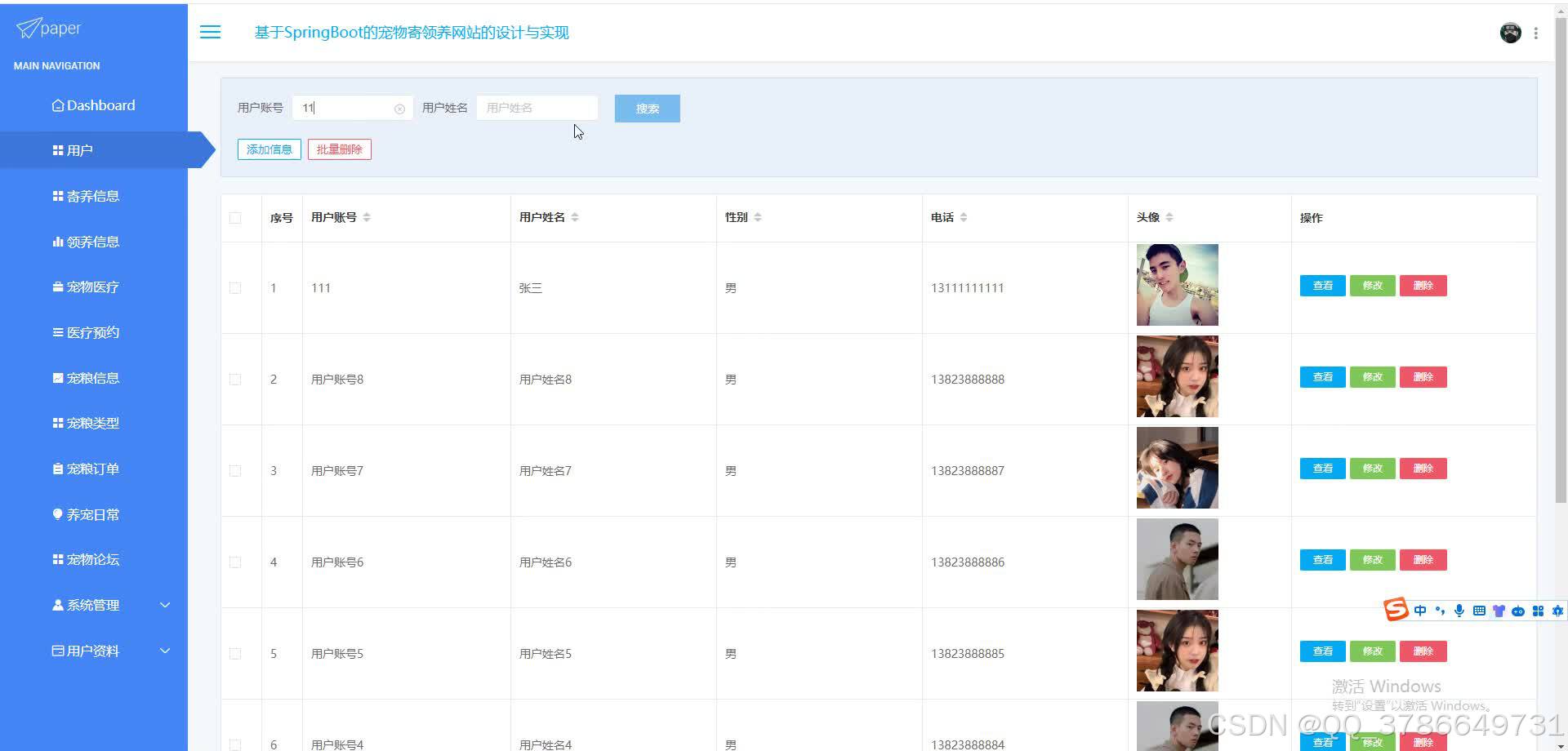
Task: Focus the 用户姓名 input field
Action: (x=537, y=108)
